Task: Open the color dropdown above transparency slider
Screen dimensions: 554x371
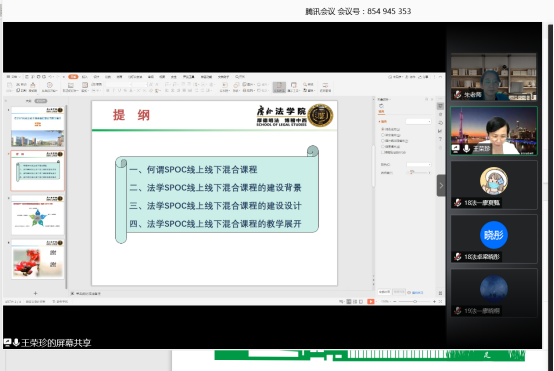Action: (419, 165)
